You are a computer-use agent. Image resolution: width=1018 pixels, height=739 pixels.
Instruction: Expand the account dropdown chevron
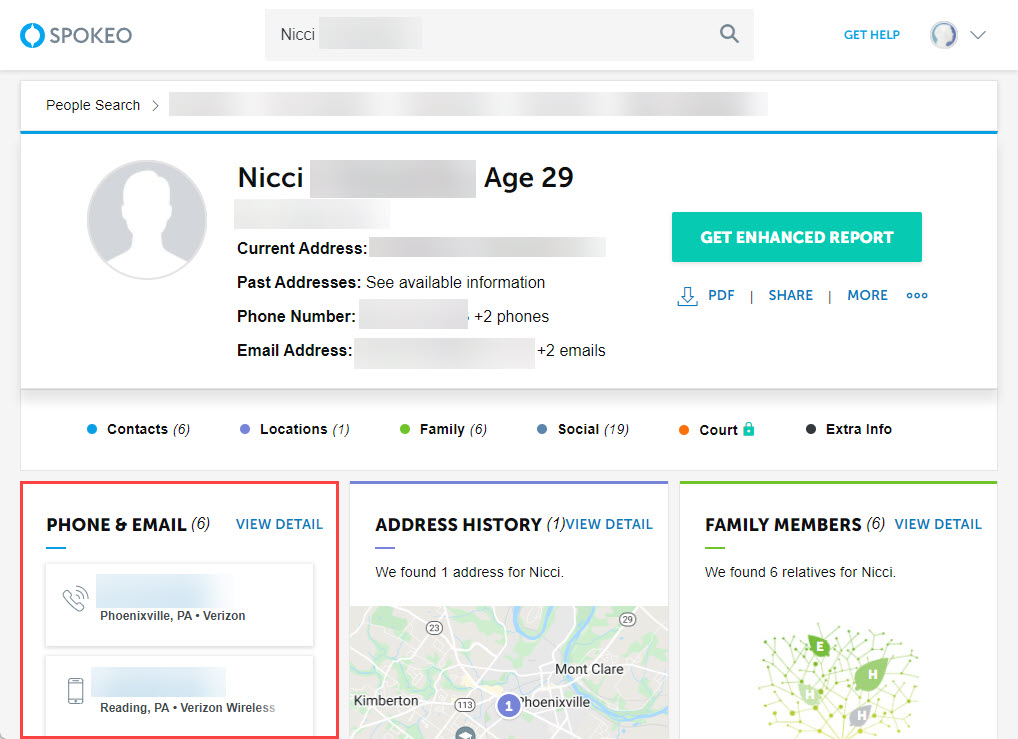[x=978, y=35]
